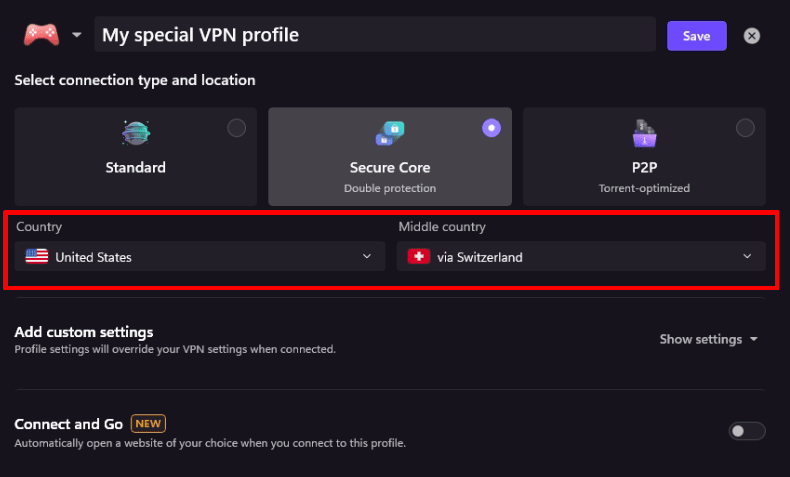Select the Standard radio button
The width and height of the screenshot is (790, 477).
click(x=236, y=128)
